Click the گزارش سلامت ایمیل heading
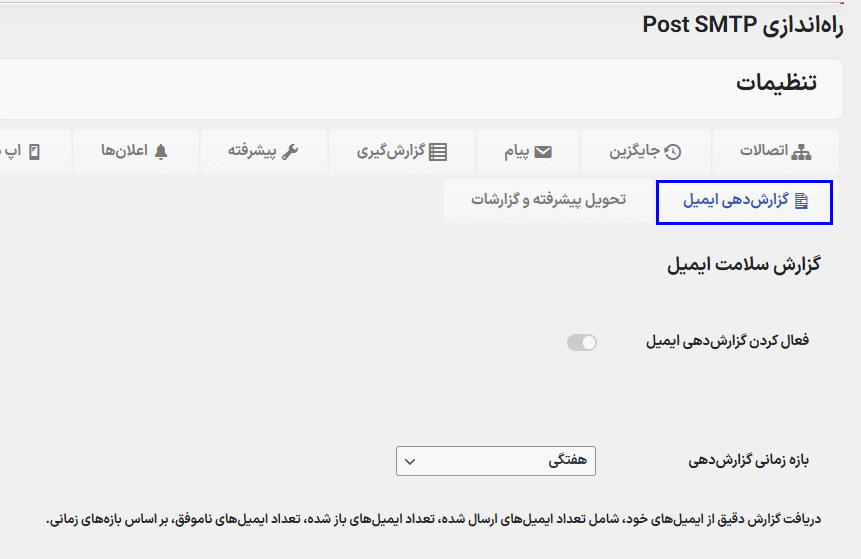 [x=743, y=265]
